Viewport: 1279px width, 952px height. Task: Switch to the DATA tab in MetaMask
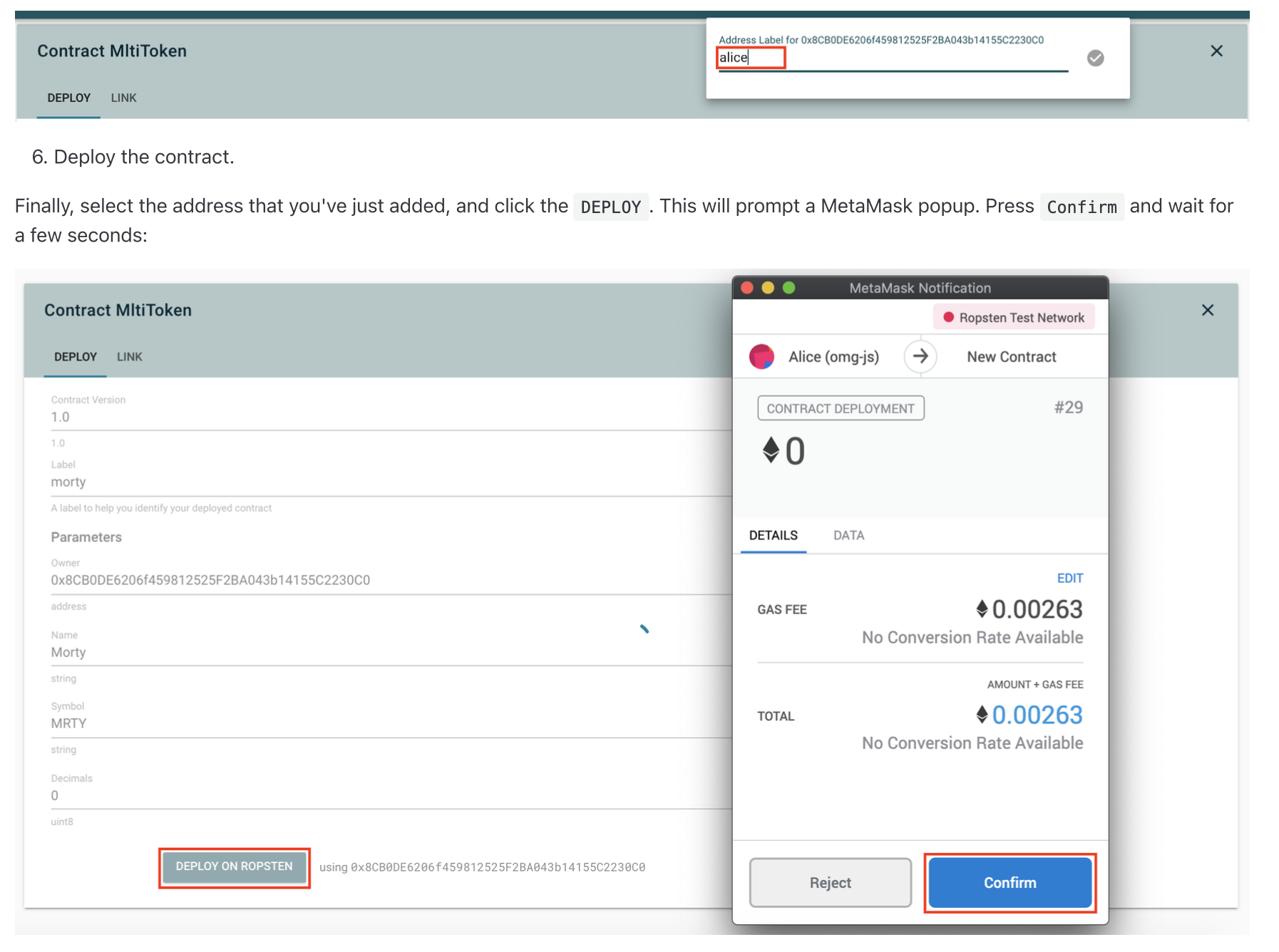click(848, 535)
